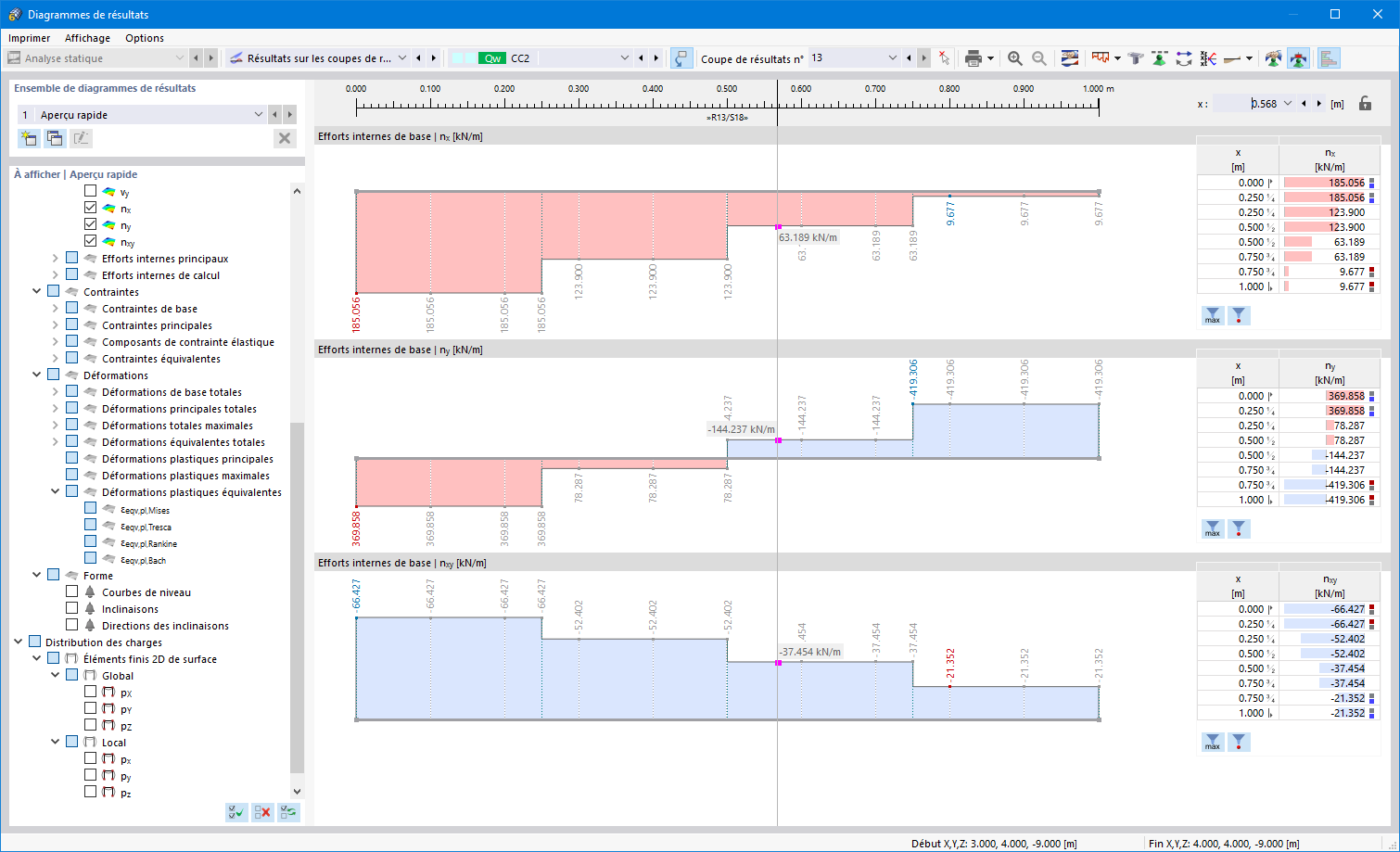Screen dimensions: 1400x852
Task: Click the tree panel vertical scrollbar
Action: click(x=297, y=596)
